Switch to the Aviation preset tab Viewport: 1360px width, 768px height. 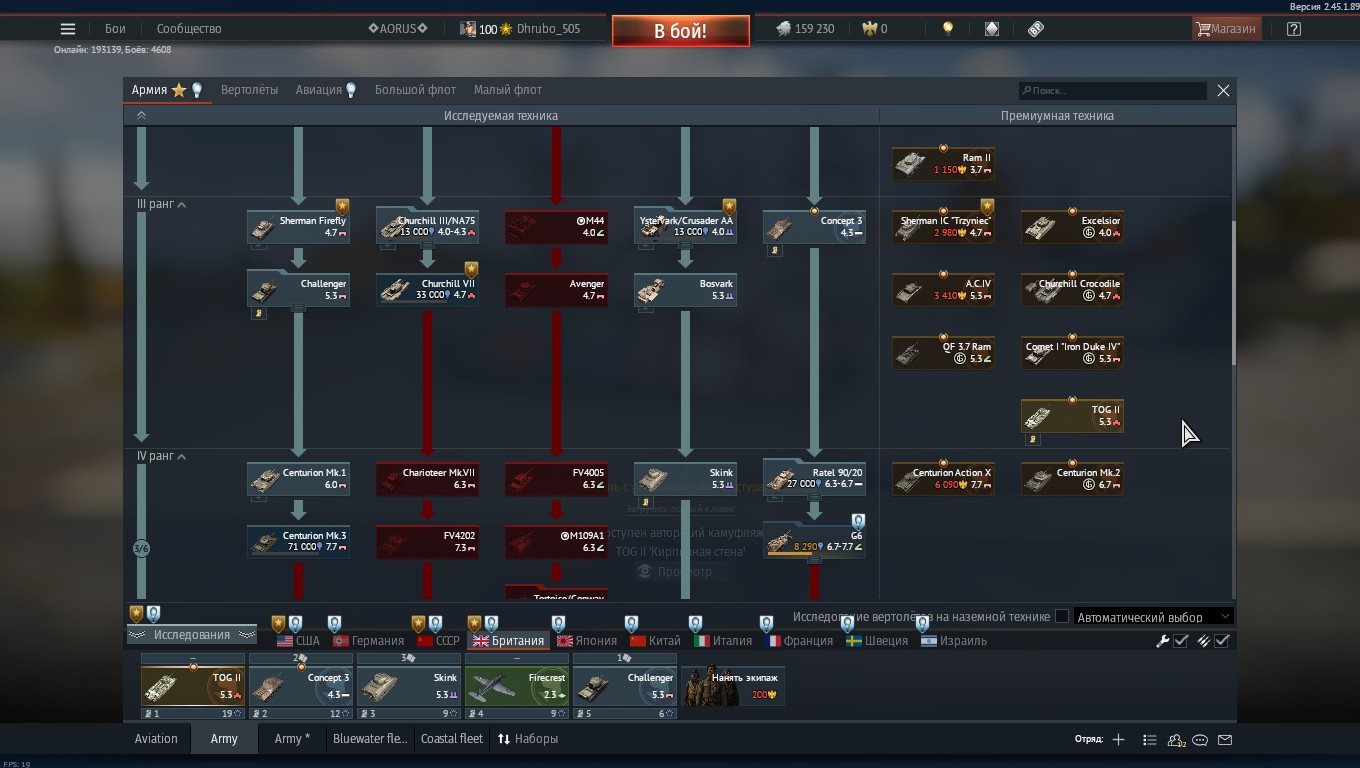pyautogui.click(x=156, y=739)
